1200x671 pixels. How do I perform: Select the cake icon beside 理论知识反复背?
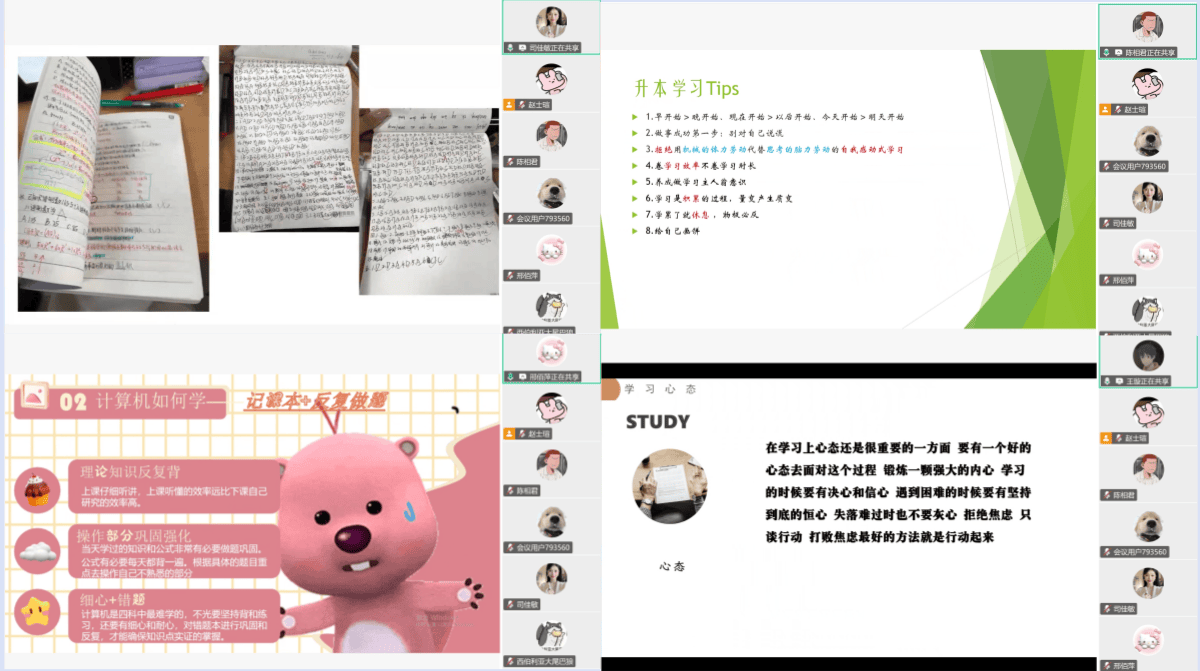point(37,488)
